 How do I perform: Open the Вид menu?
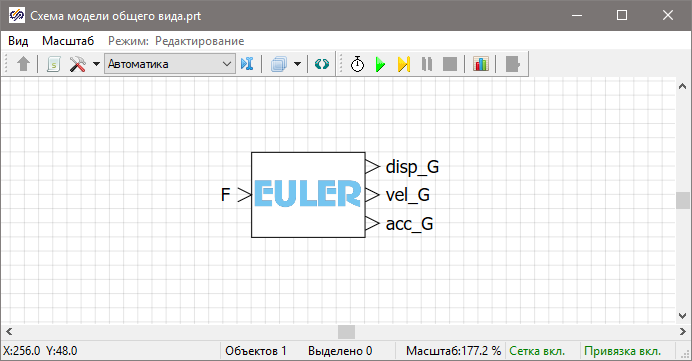pyautogui.click(x=18, y=41)
